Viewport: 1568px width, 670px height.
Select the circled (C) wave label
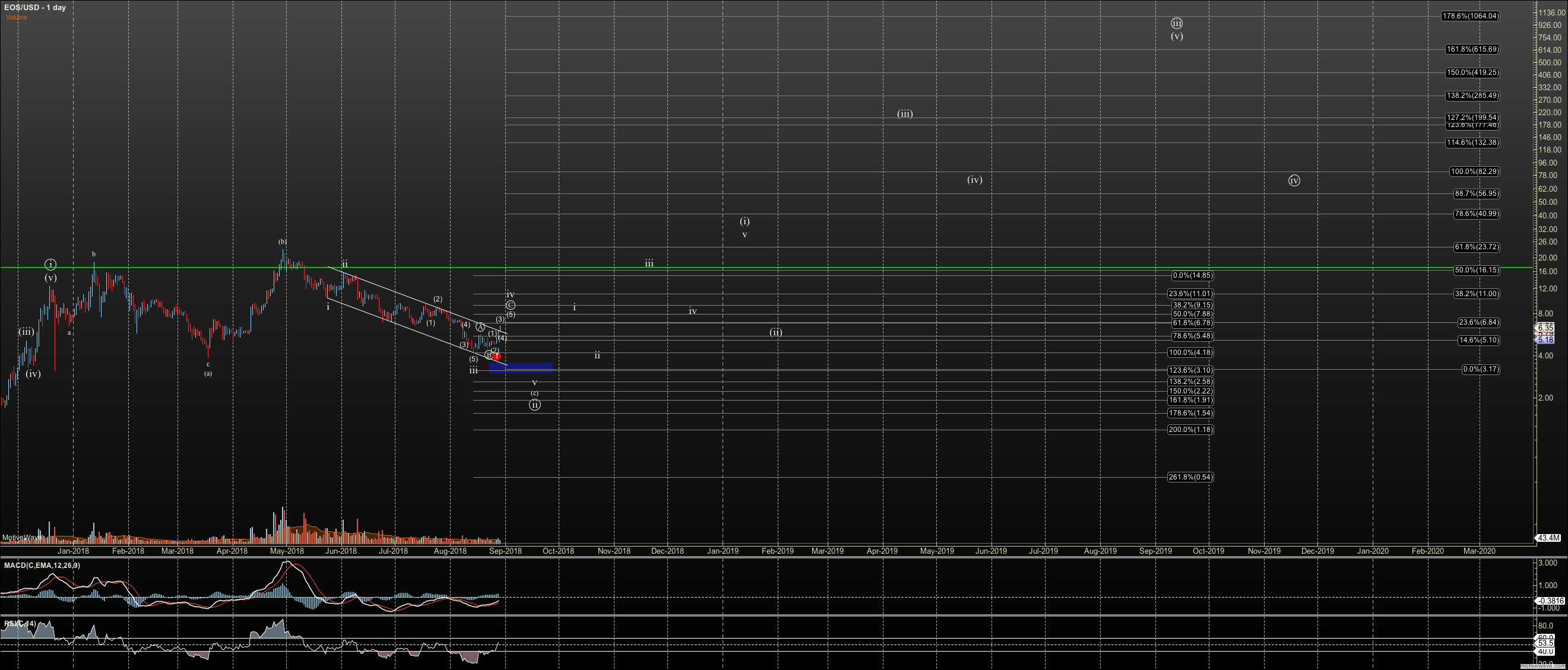[511, 305]
